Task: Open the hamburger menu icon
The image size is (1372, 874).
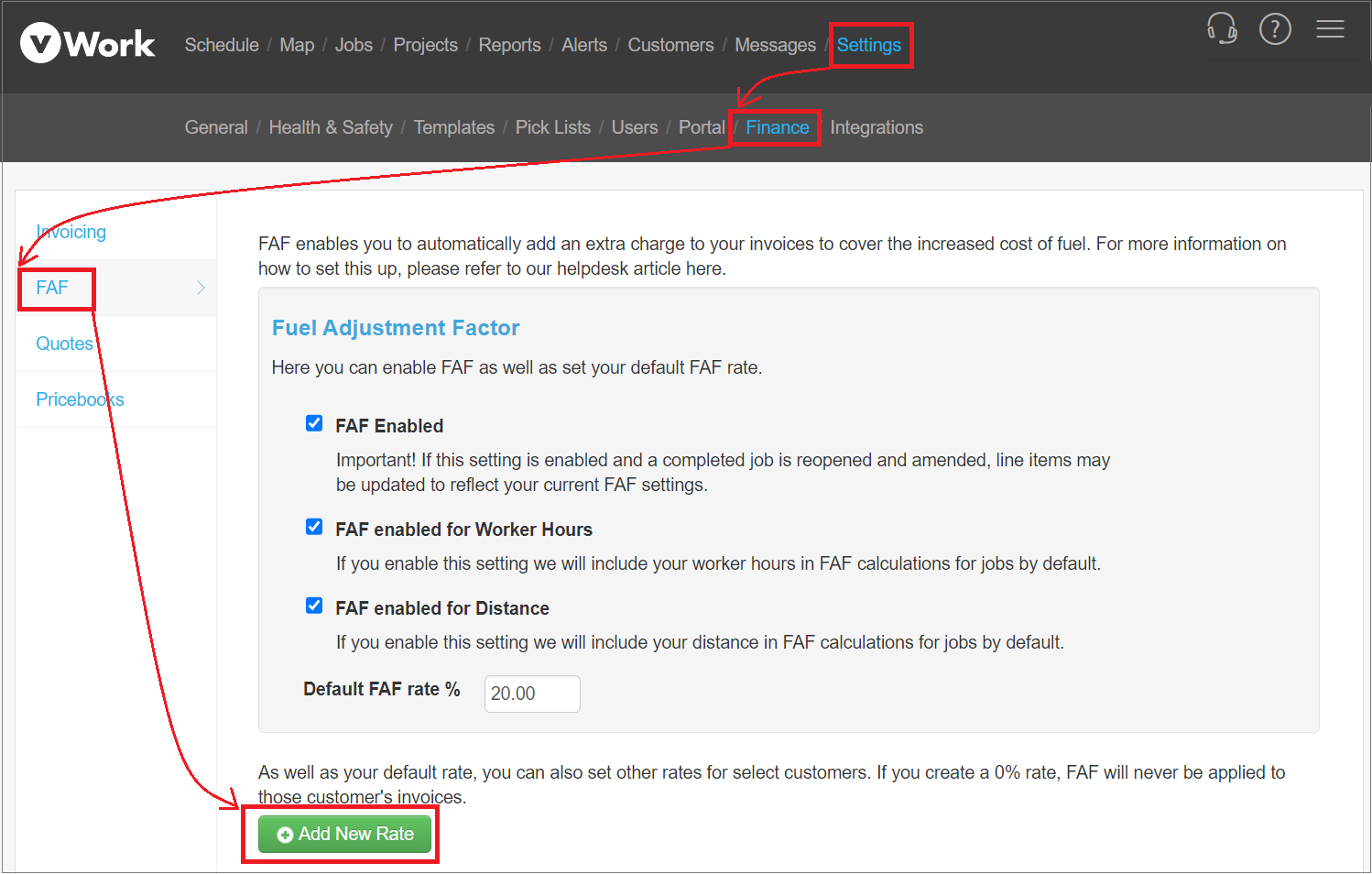Action: [1330, 29]
